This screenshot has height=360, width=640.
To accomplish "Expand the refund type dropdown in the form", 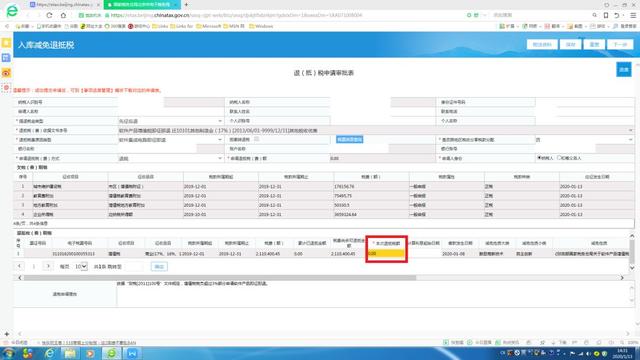I will (x=171, y=121).
